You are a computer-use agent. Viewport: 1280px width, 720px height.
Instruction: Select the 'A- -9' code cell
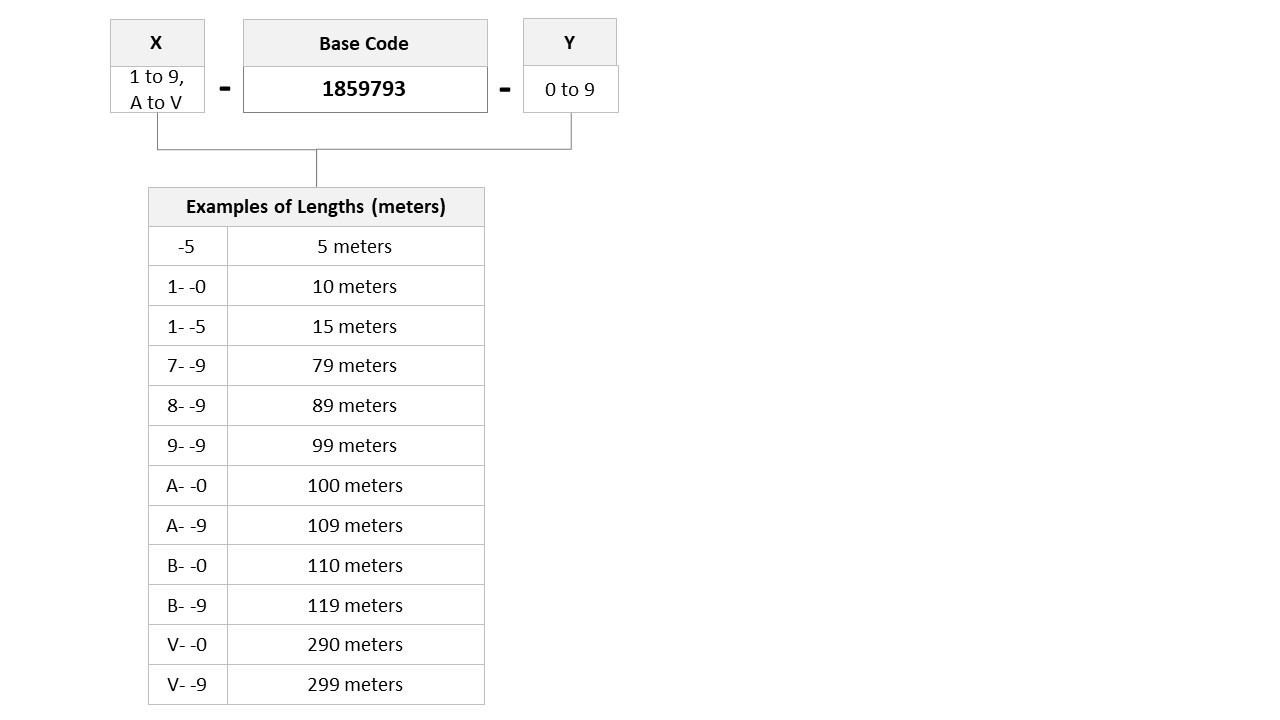point(188,525)
